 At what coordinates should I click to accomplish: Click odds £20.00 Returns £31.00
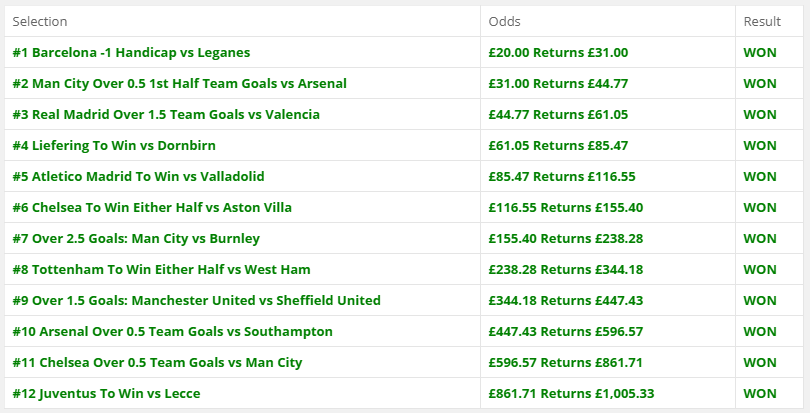tap(558, 52)
